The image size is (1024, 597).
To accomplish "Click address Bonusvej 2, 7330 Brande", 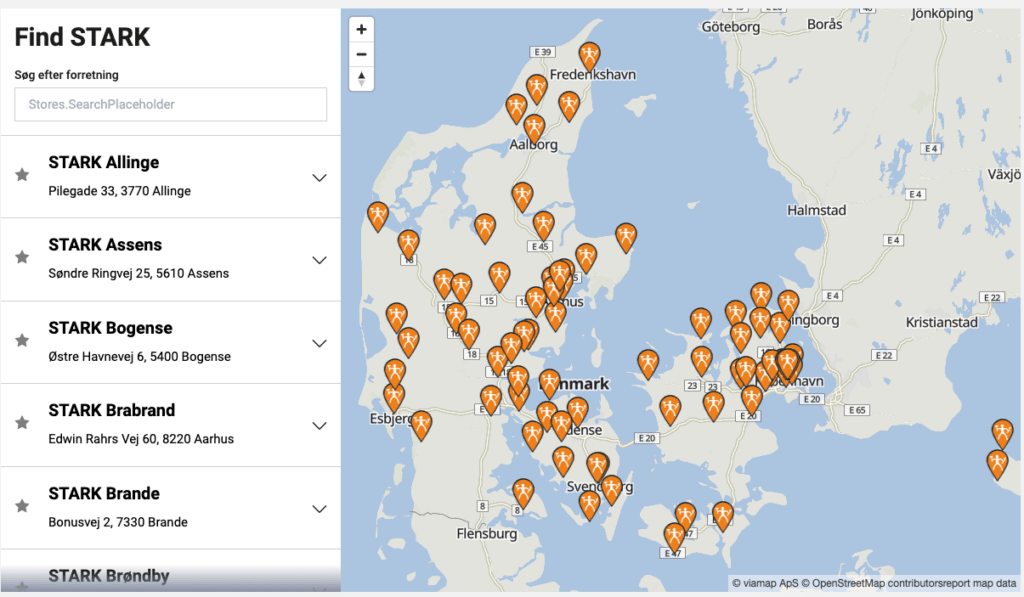I will point(118,522).
